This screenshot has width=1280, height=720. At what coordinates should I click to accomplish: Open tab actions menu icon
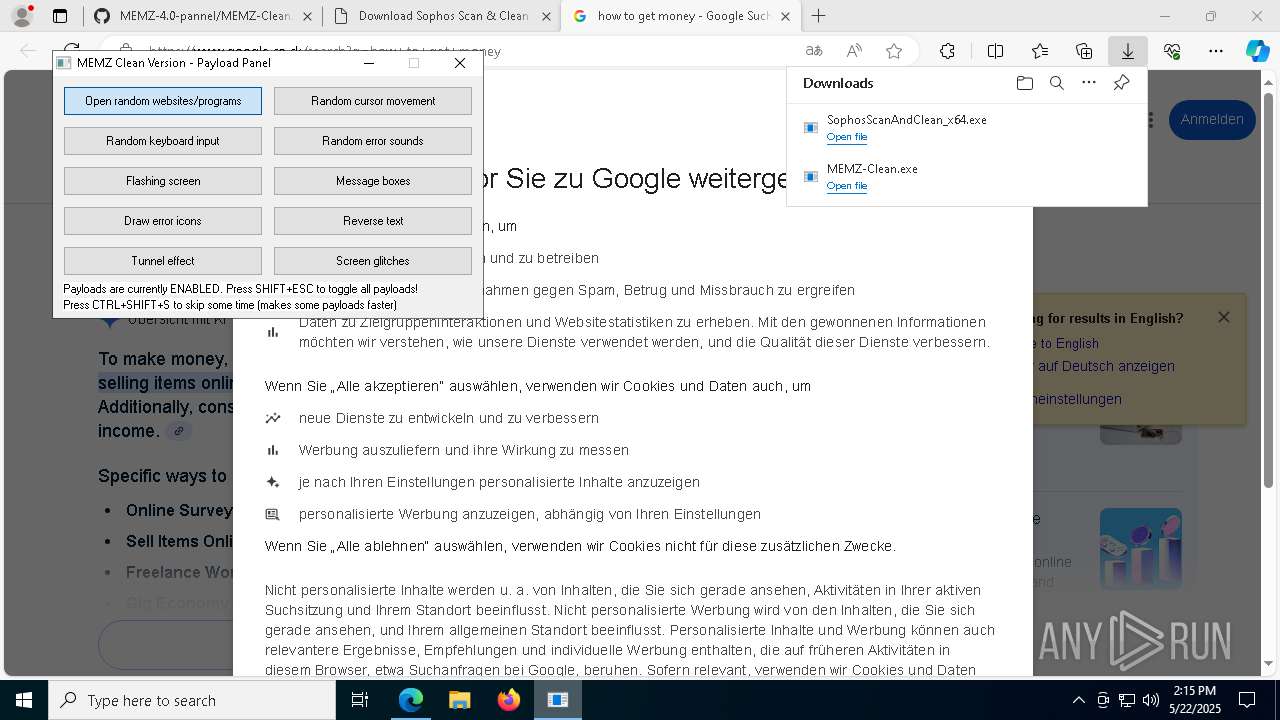coord(60,16)
